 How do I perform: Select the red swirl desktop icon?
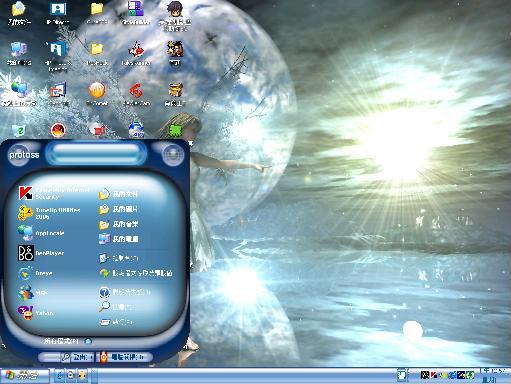(136, 94)
